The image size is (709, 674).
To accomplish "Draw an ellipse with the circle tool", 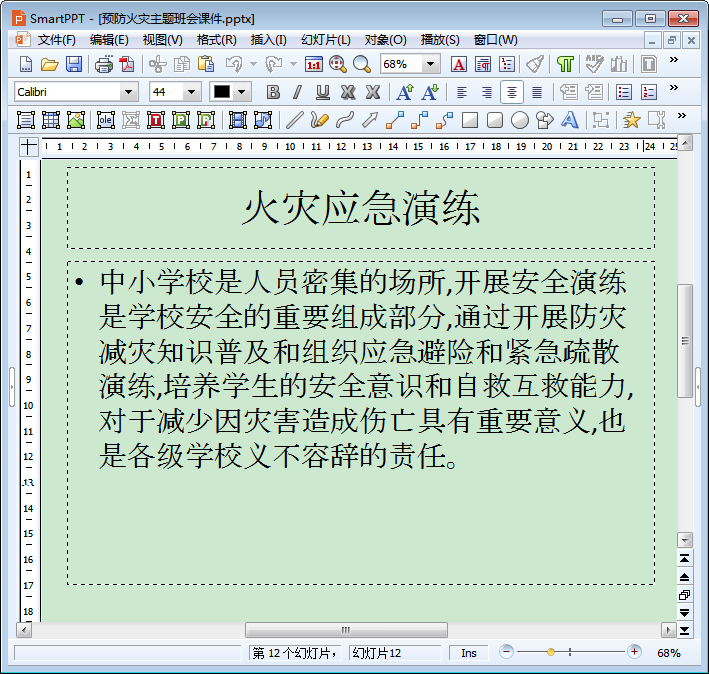I will (x=520, y=120).
